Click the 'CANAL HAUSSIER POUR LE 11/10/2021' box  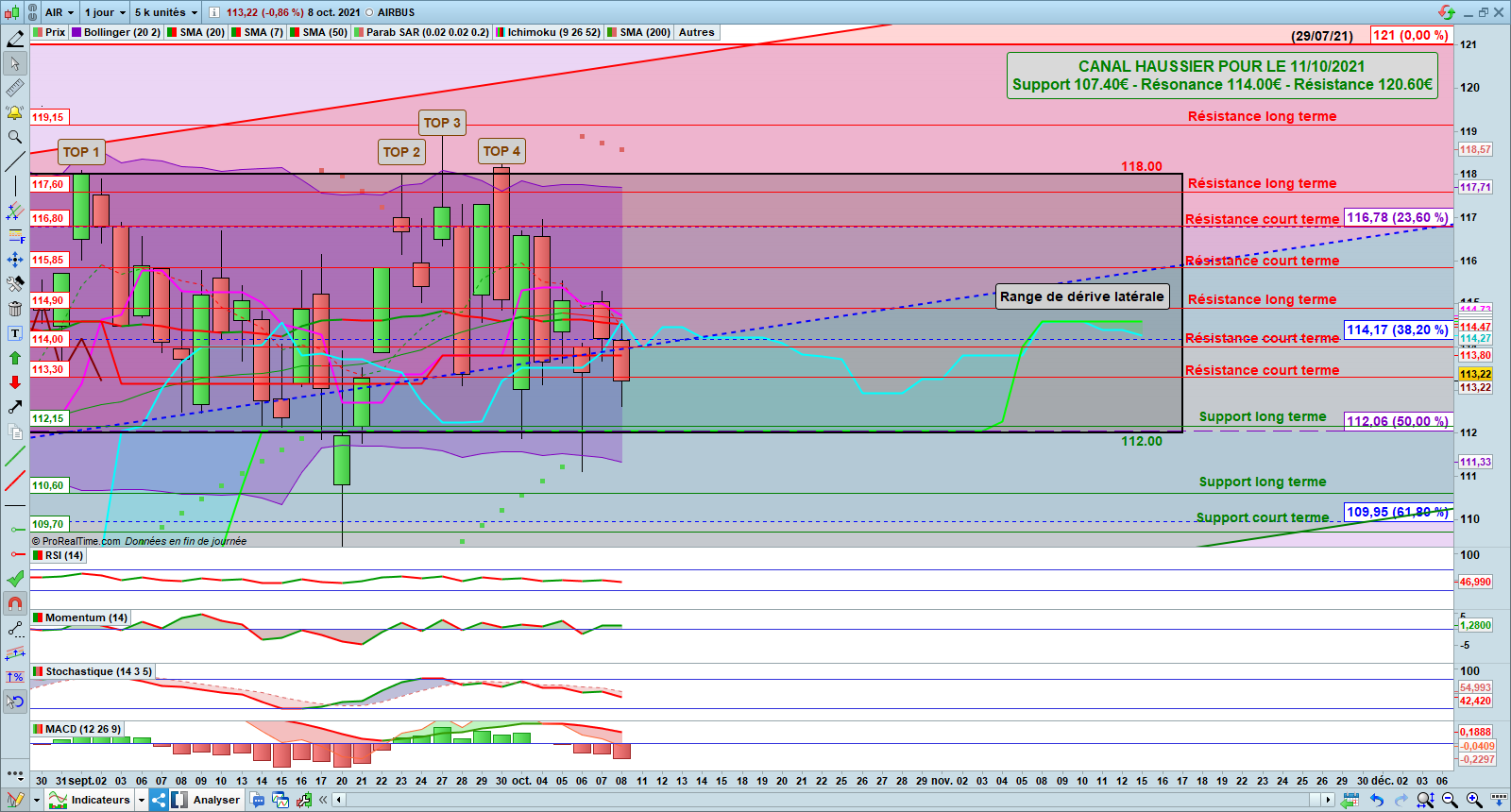click(x=1222, y=76)
